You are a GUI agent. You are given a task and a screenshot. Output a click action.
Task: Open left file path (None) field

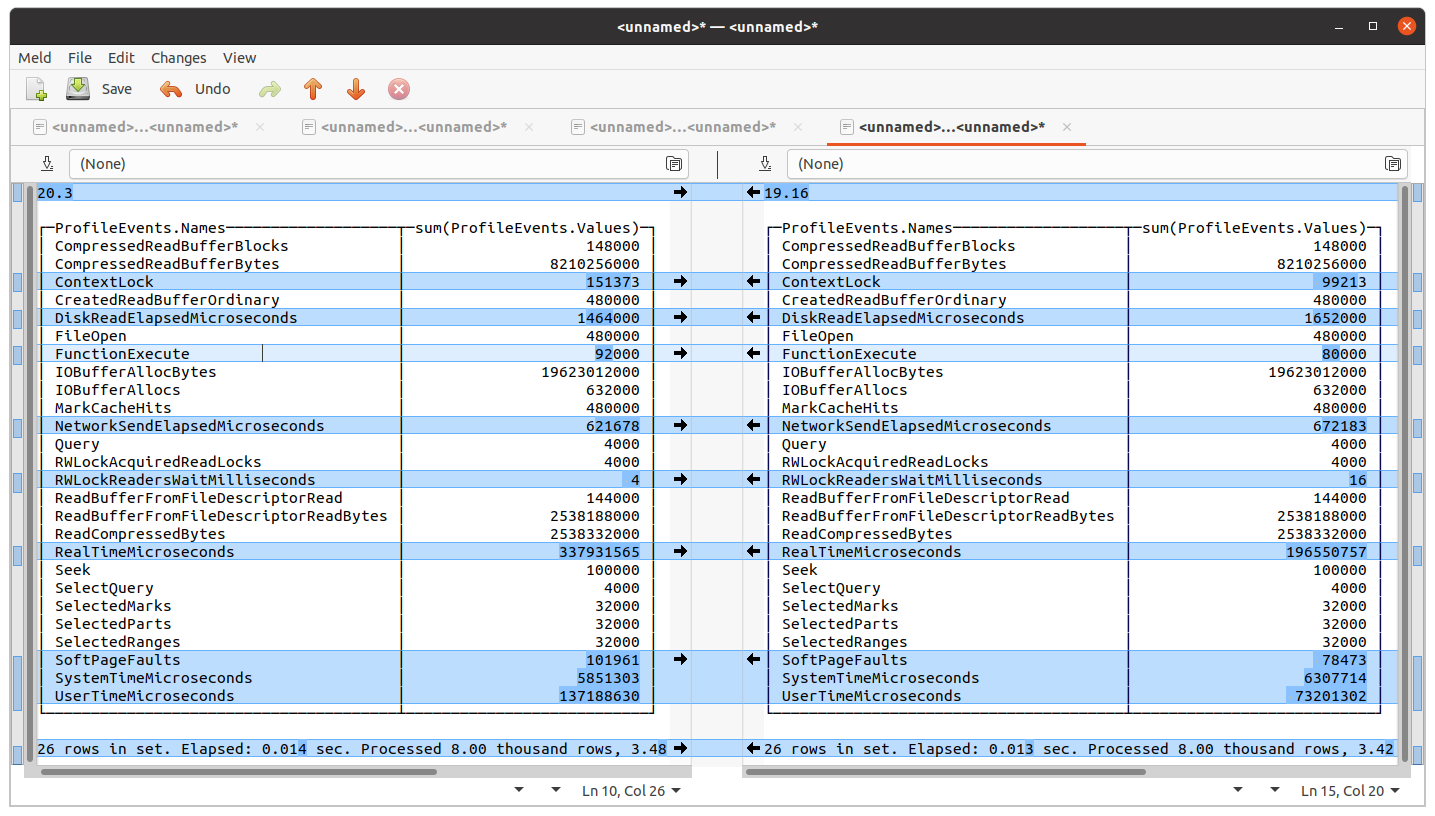[x=377, y=164]
